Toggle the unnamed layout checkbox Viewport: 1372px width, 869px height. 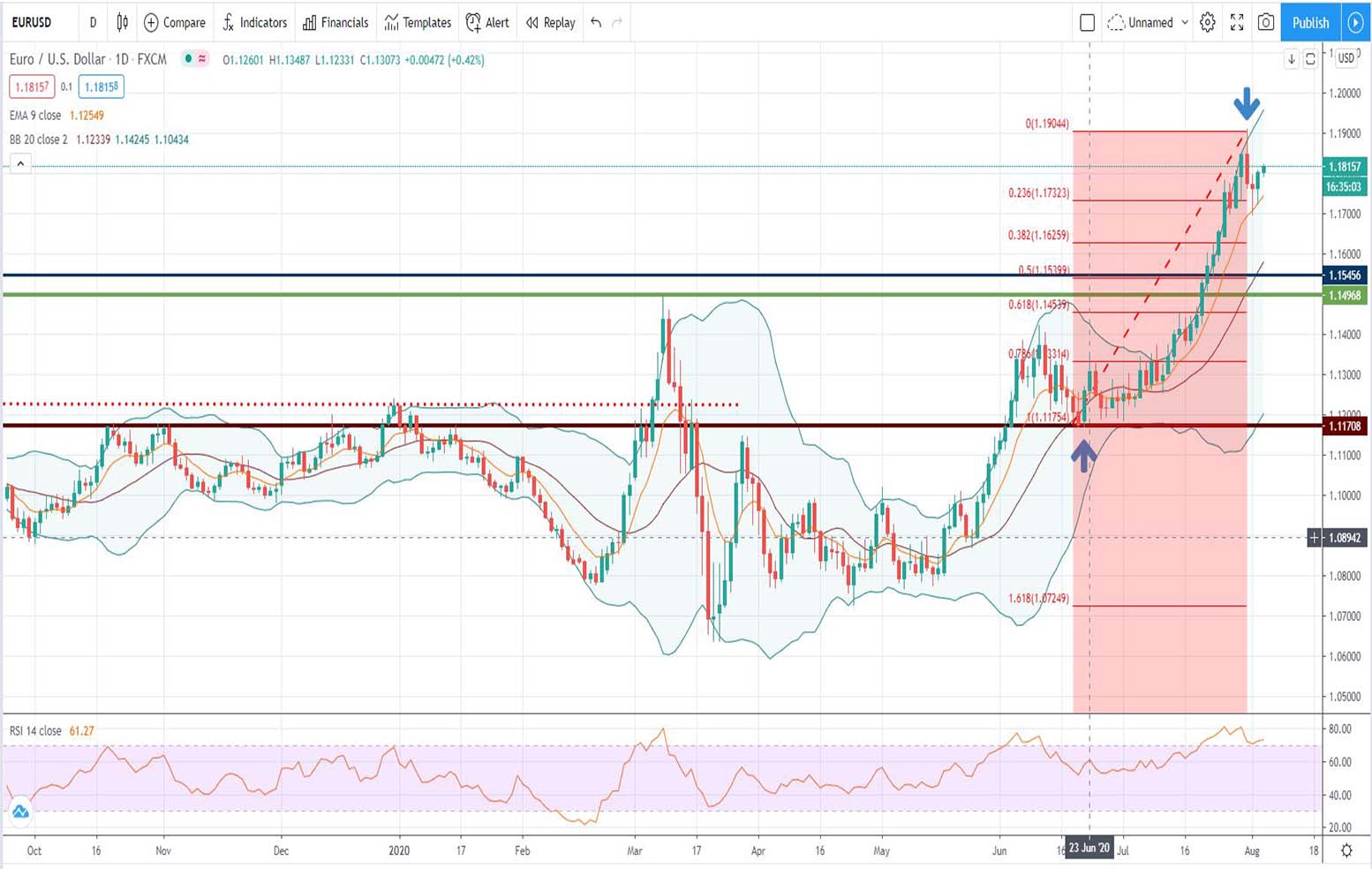tap(1087, 23)
